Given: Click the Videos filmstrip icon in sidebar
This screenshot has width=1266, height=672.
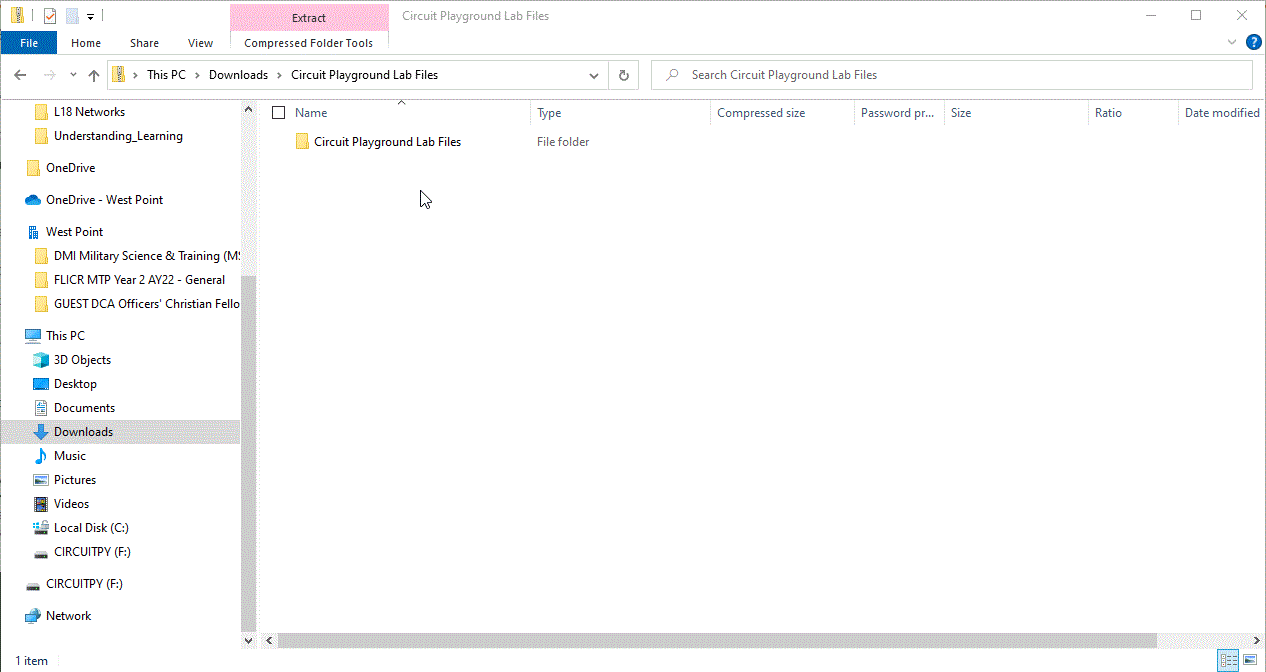Looking at the screenshot, I should [41, 504].
